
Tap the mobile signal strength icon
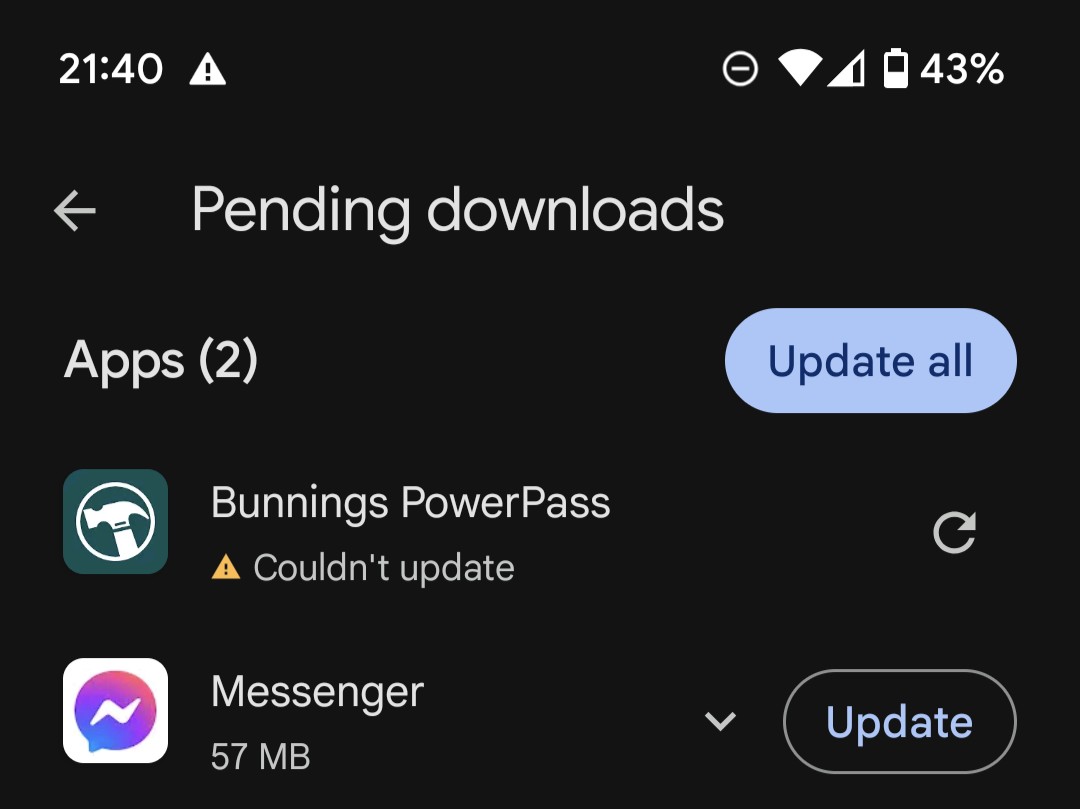[x=846, y=69]
